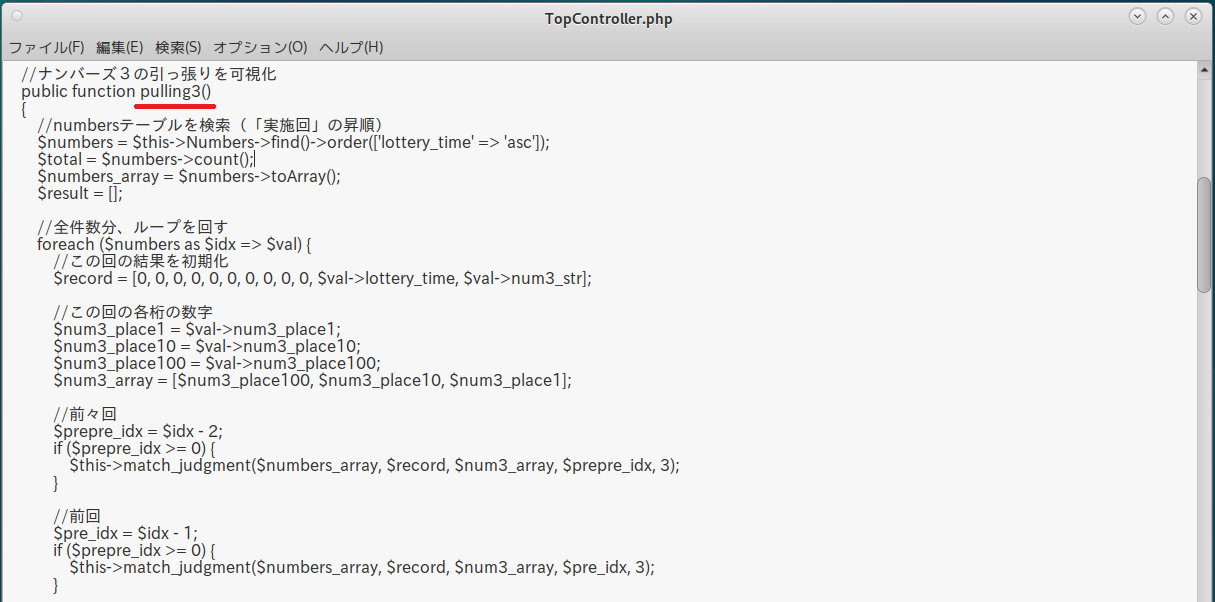Maximize the editor window
Viewport: 1215px width, 602px height.
(x=1166, y=16)
